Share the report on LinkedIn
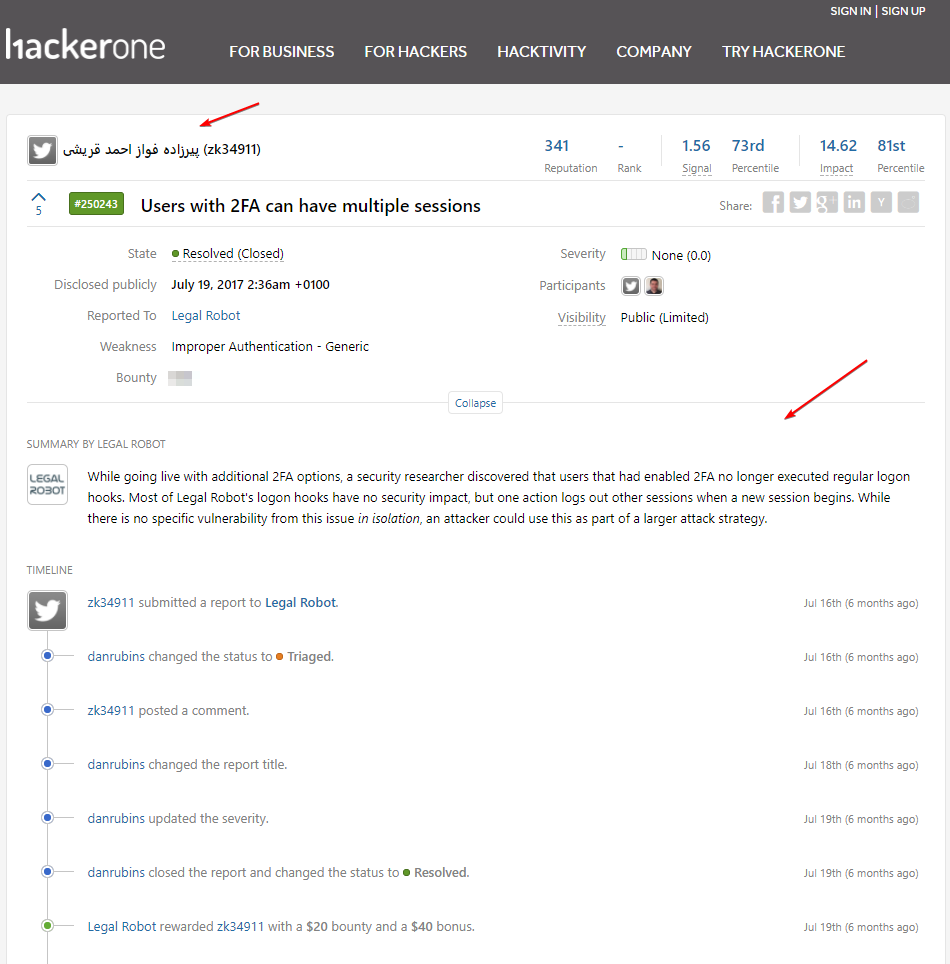Screen dimensions: 950x964 854,202
